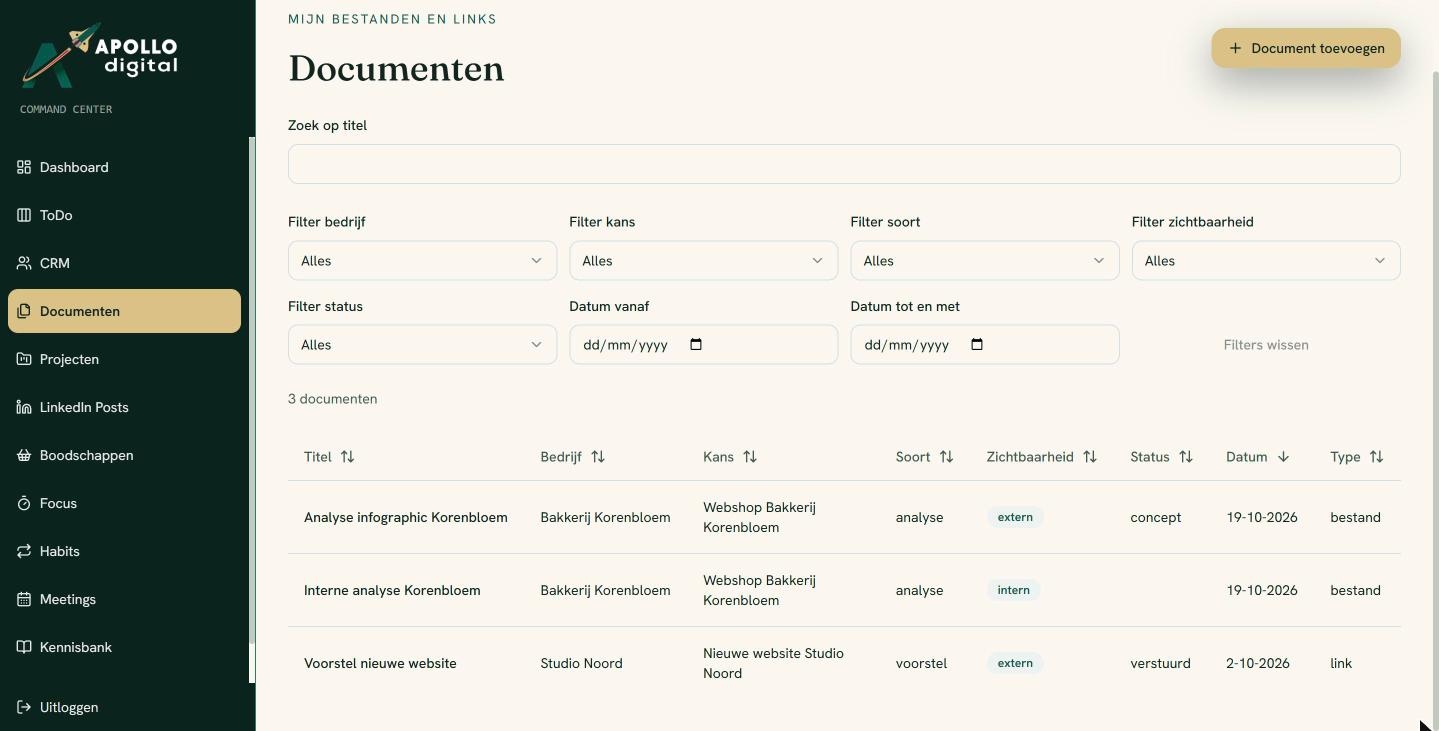Click the Document toevoegen button
Screen dimensions: 1439x731
tap(1306, 48)
